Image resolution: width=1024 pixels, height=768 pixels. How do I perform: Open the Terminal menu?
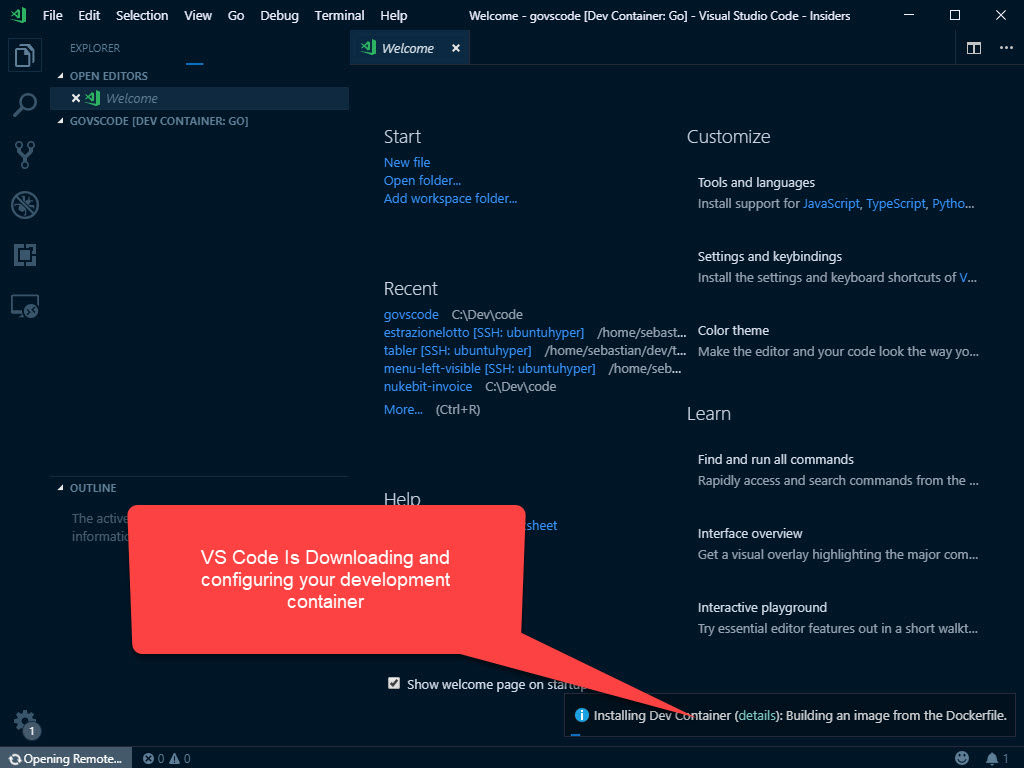click(x=339, y=15)
